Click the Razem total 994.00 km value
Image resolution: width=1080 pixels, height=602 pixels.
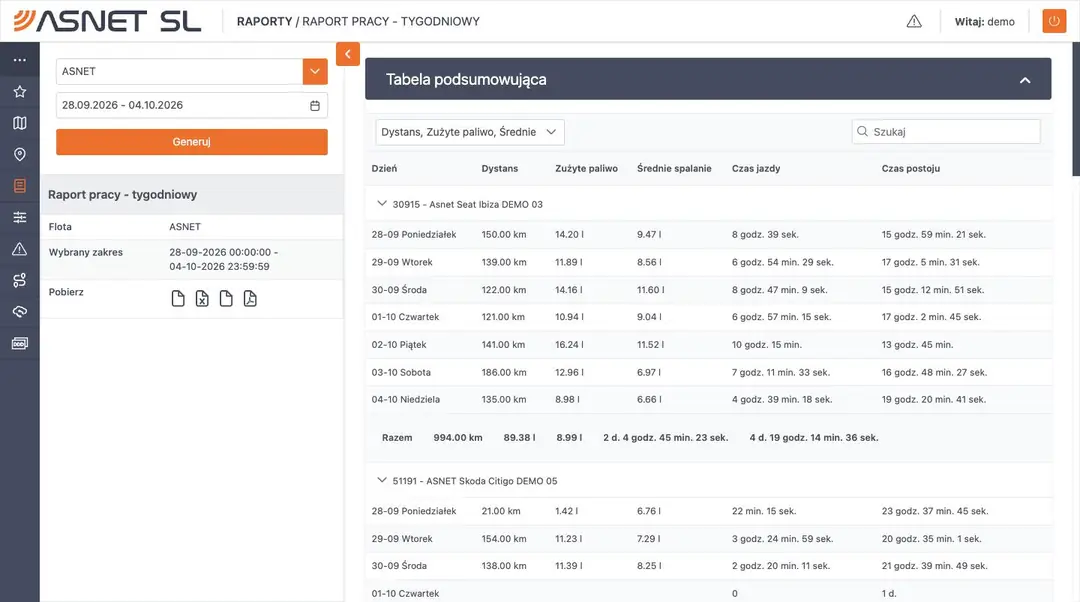click(458, 438)
